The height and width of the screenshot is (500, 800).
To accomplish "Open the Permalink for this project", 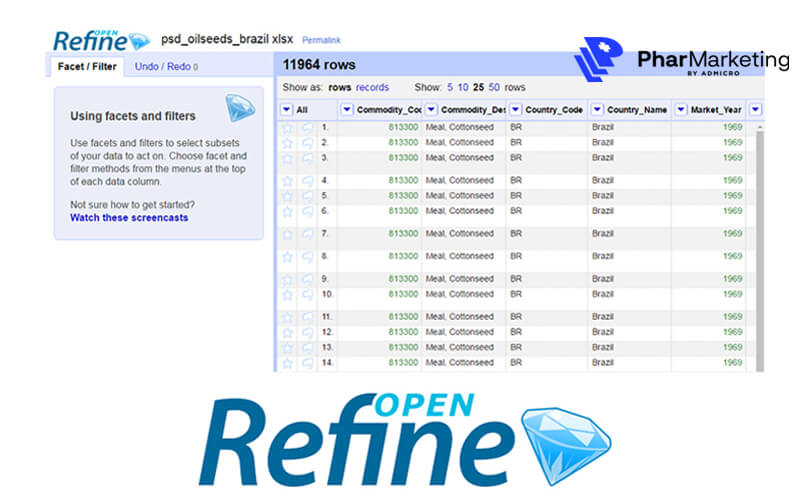I will 321,40.
